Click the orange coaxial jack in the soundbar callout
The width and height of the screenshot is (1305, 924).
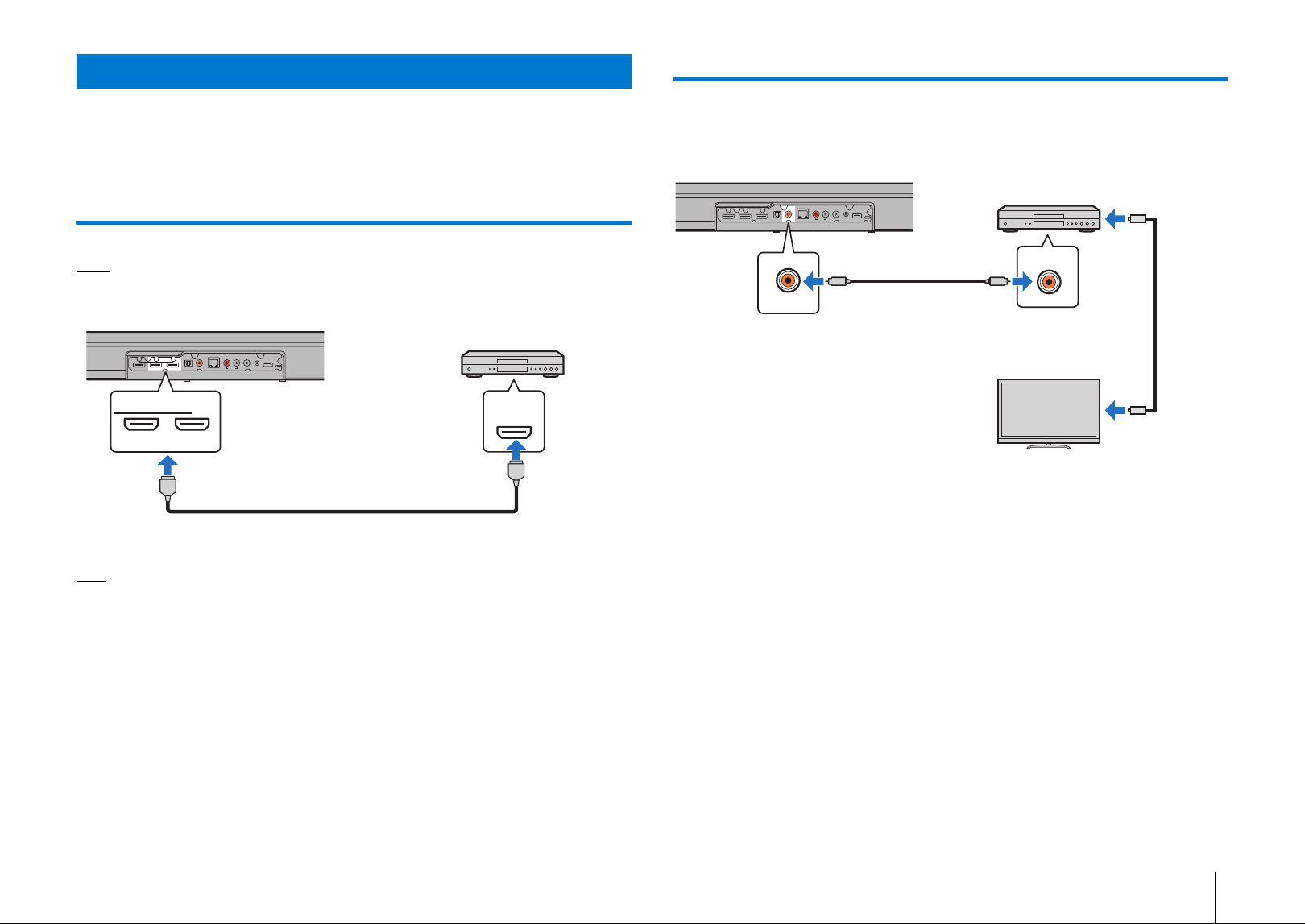point(788,281)
